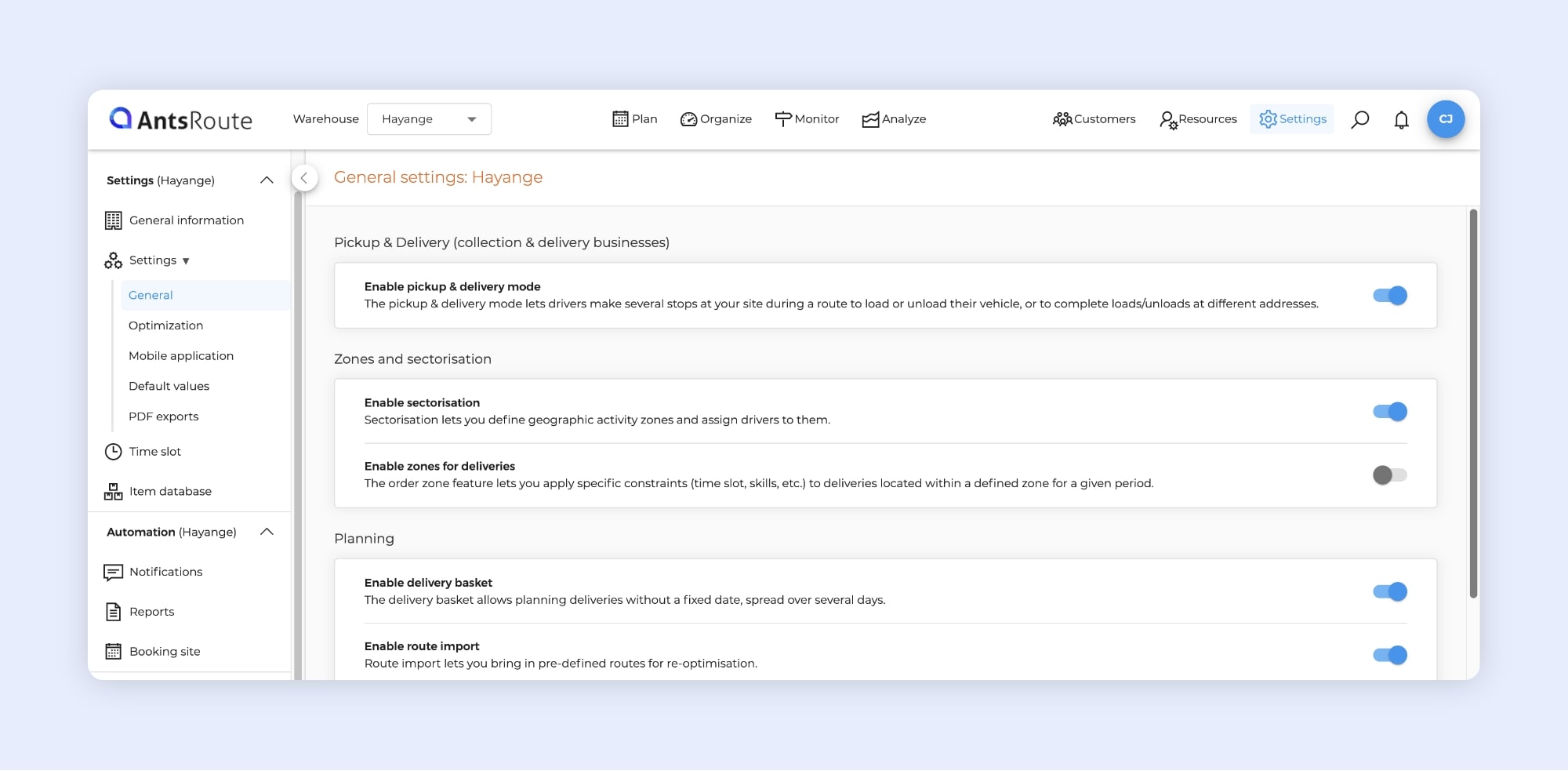Open the notifications bell
Viewport: 1568px width, 771px height.
(1401, 120)
